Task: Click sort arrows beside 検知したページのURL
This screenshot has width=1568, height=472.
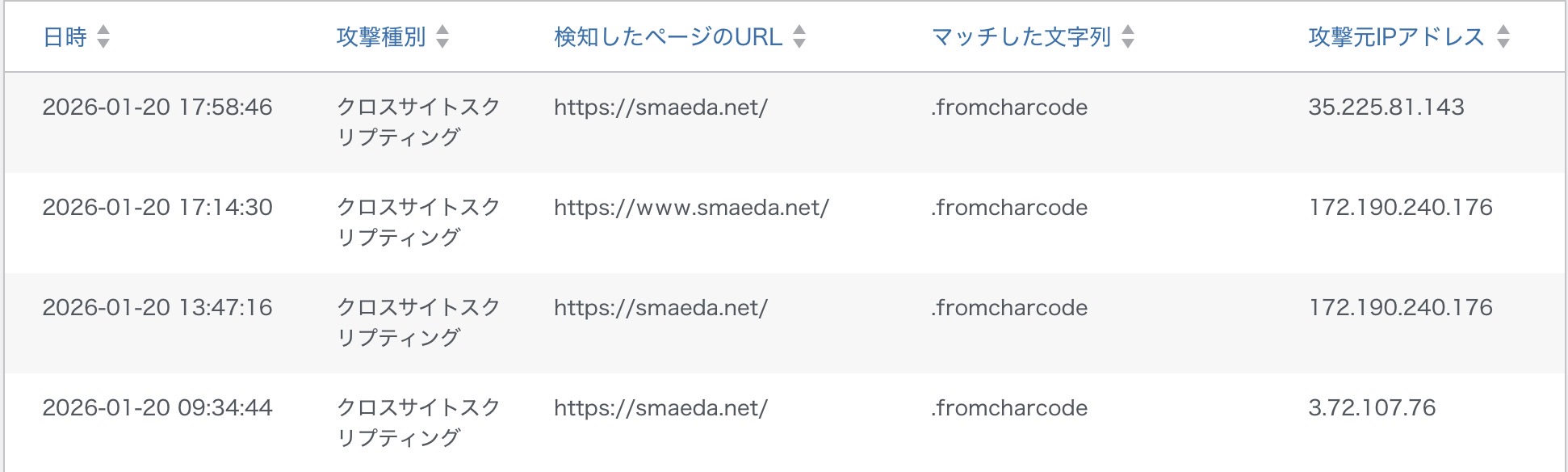Action: click(799, 37)
